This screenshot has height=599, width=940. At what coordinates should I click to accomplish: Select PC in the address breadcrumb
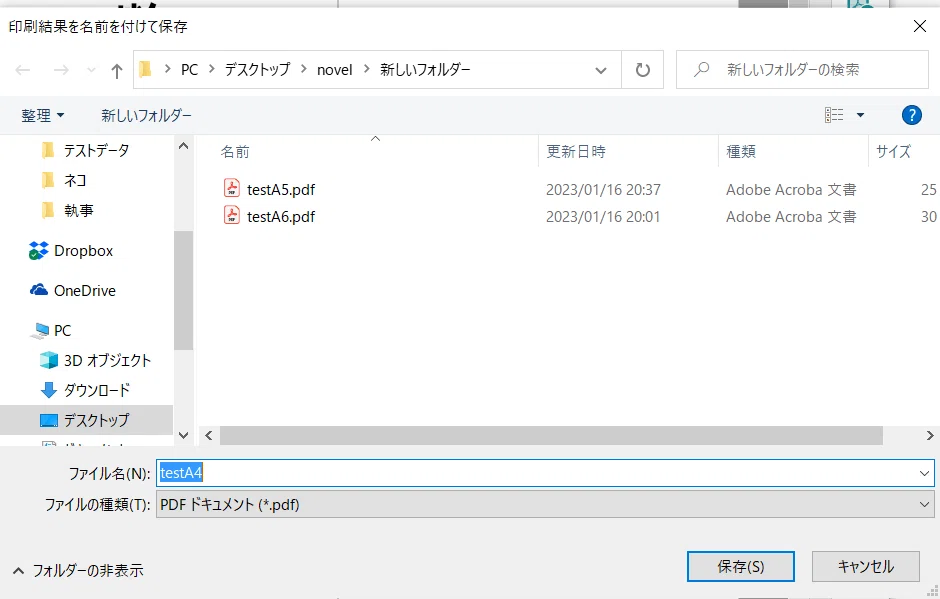tap(189, 70)
